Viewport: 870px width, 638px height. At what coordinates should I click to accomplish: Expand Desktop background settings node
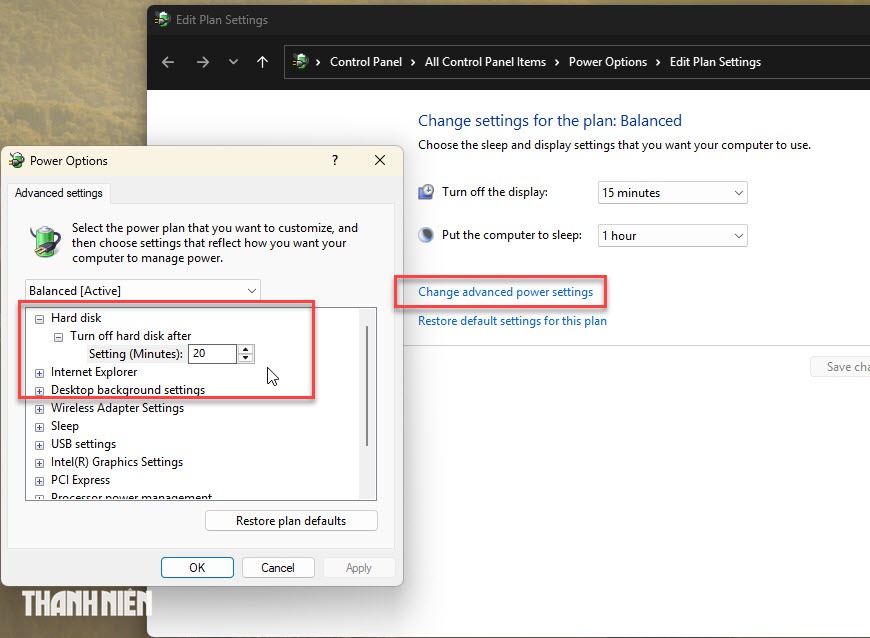point(39,391)
